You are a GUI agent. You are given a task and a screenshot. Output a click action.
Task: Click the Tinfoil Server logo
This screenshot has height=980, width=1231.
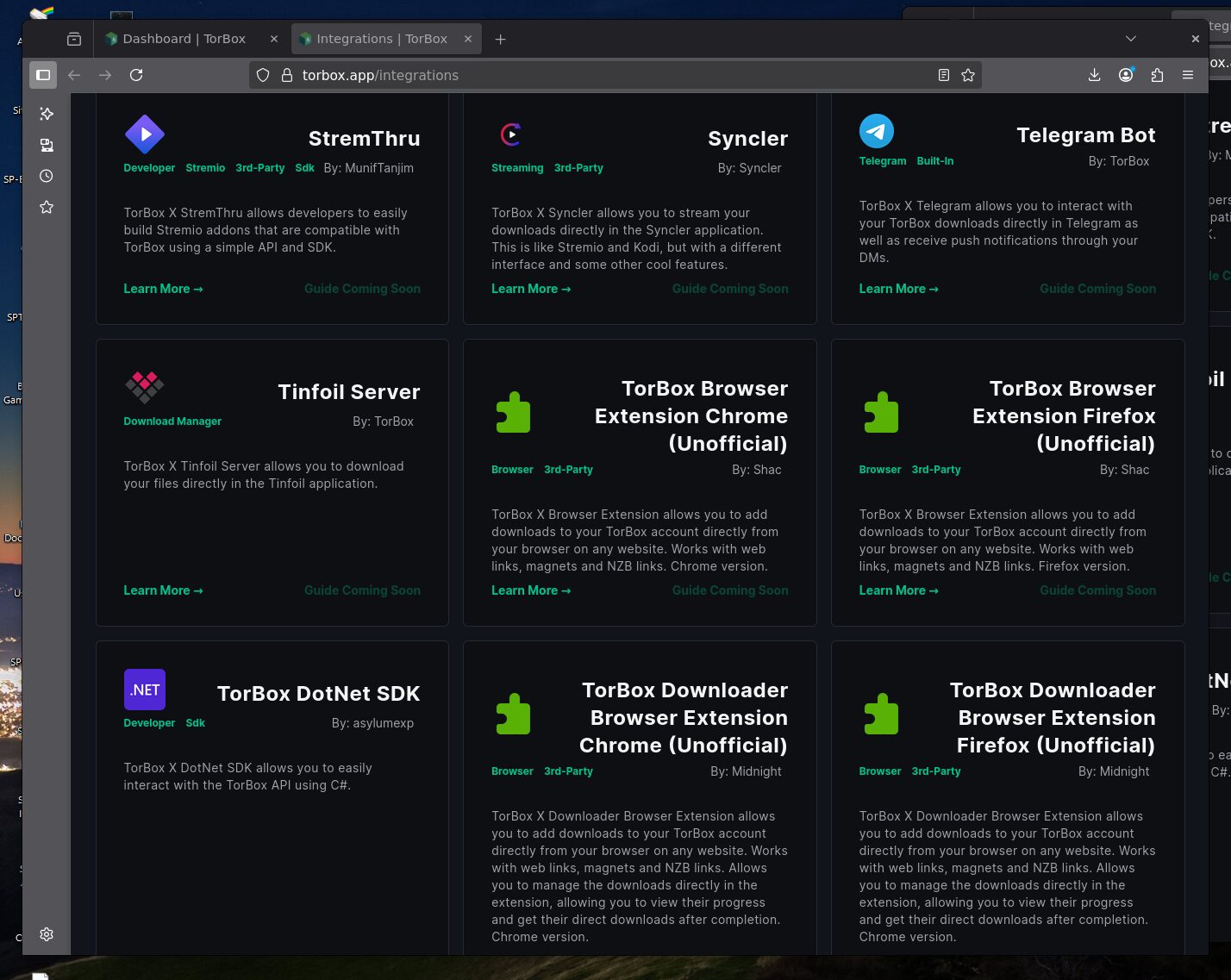(x=144, y=387)
